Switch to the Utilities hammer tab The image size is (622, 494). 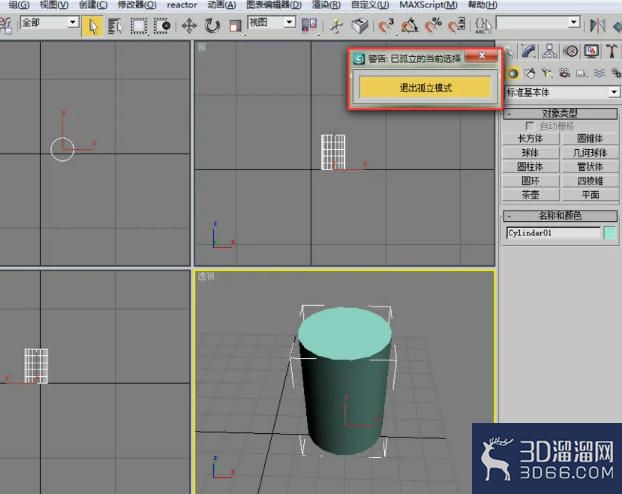[x=611, y=52]
